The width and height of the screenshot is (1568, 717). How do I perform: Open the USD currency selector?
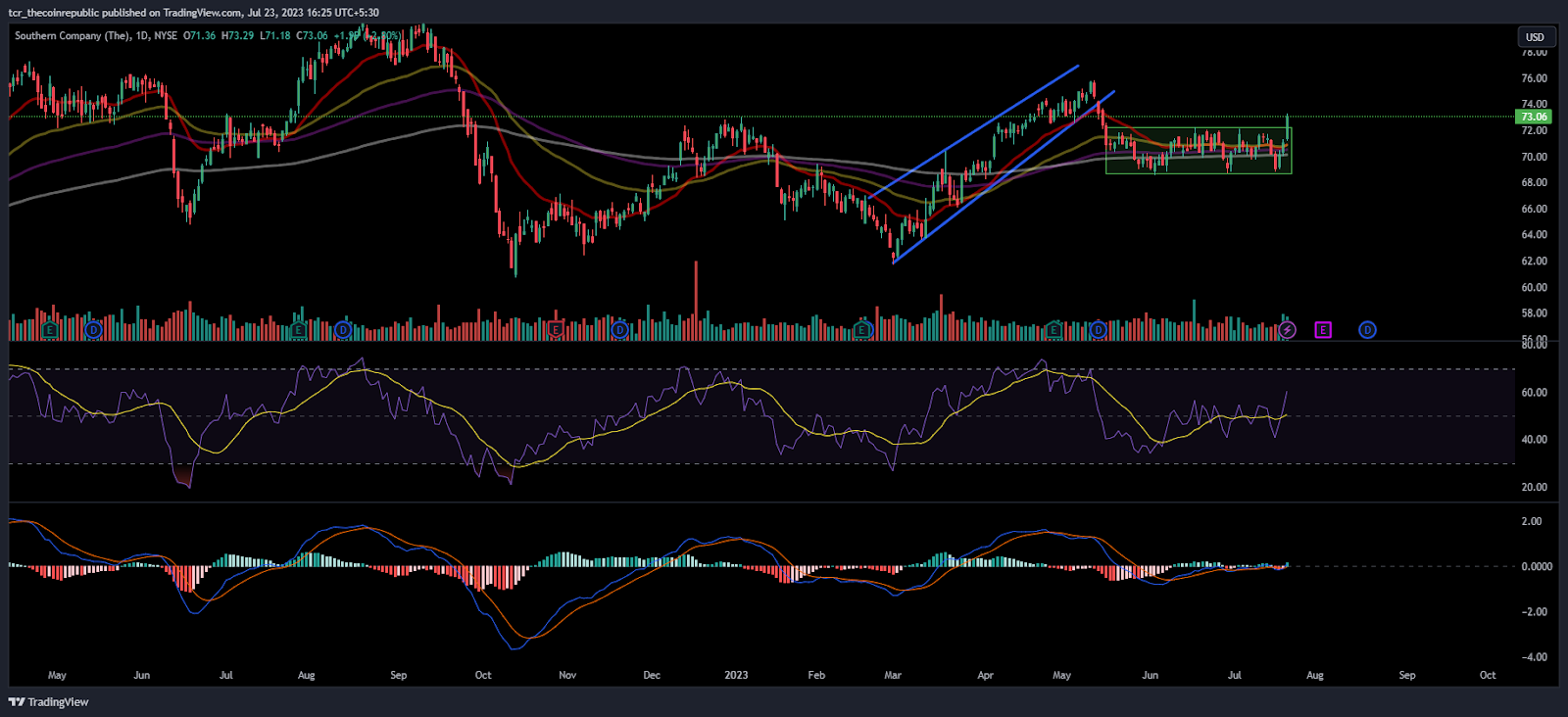[1535, 37]
